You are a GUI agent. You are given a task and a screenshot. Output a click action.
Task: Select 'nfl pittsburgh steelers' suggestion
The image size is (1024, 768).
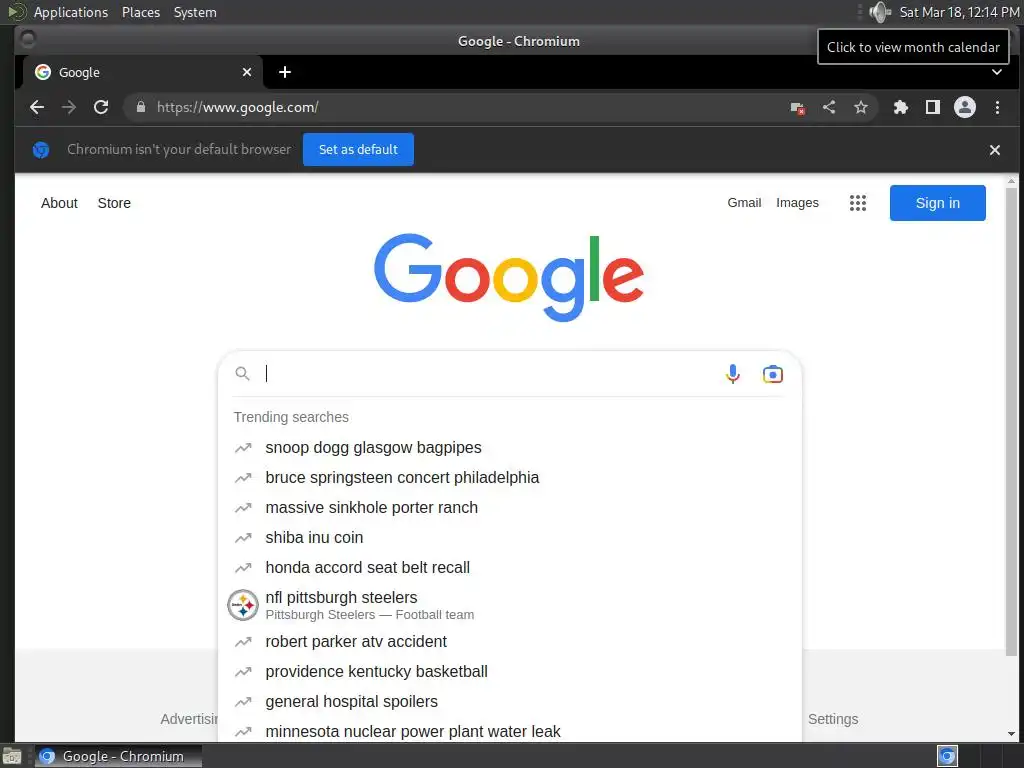coord(509,605)
